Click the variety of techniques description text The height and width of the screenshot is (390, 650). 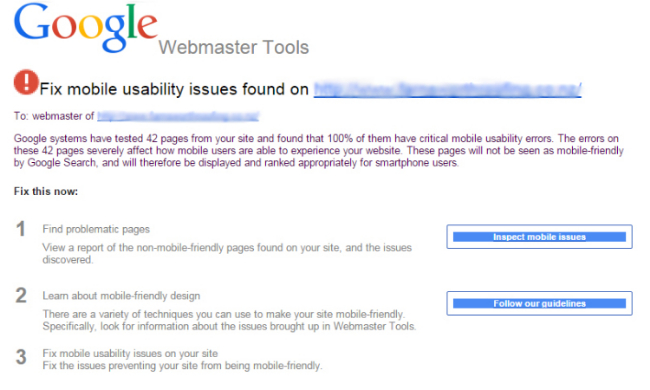click(229, 320)
